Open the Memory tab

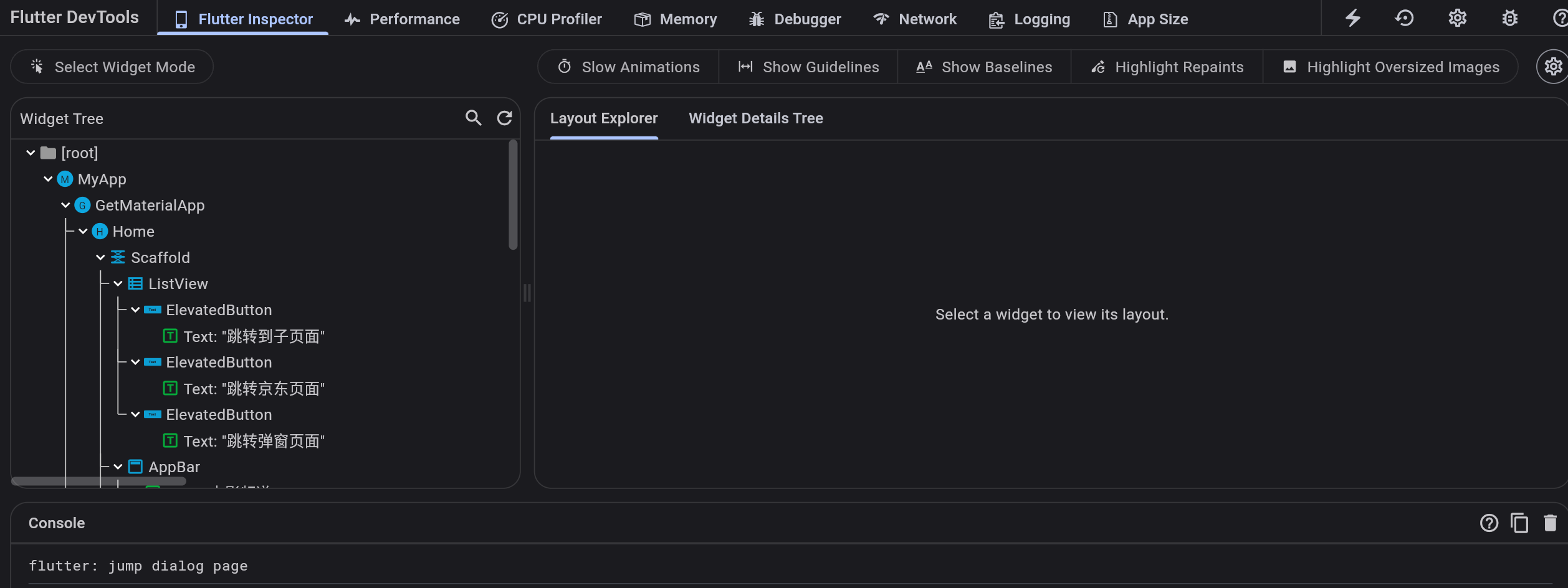(676, 19)
